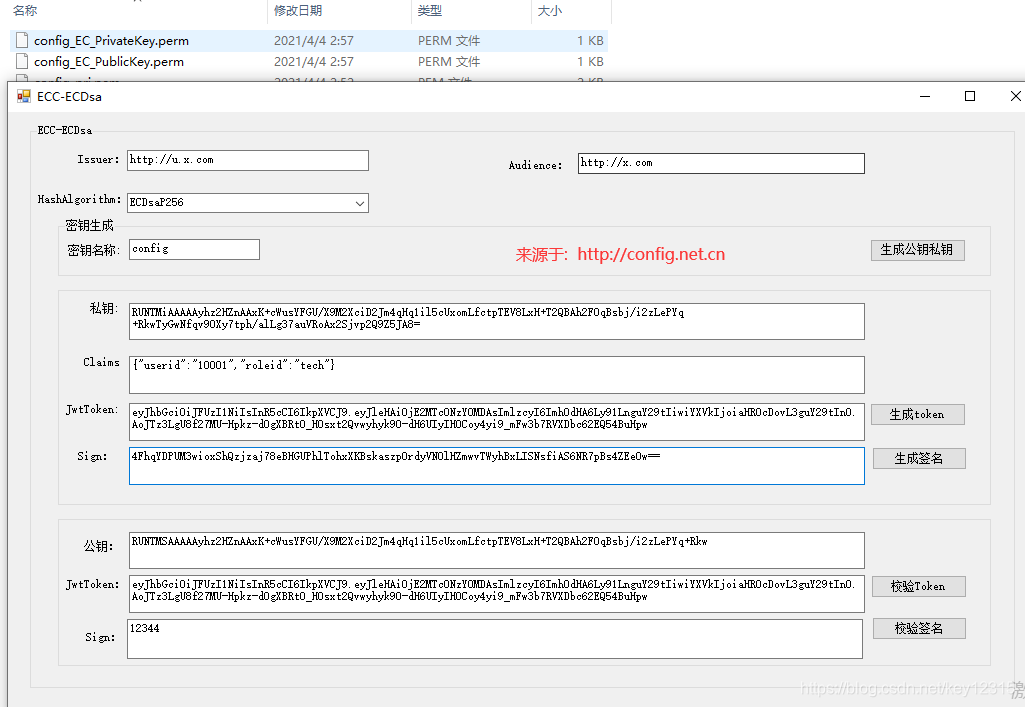The image size is (1025, 707).
Task: Click the config_EC_PrivateKey.perm document icon
Action: tap(22, 40)
